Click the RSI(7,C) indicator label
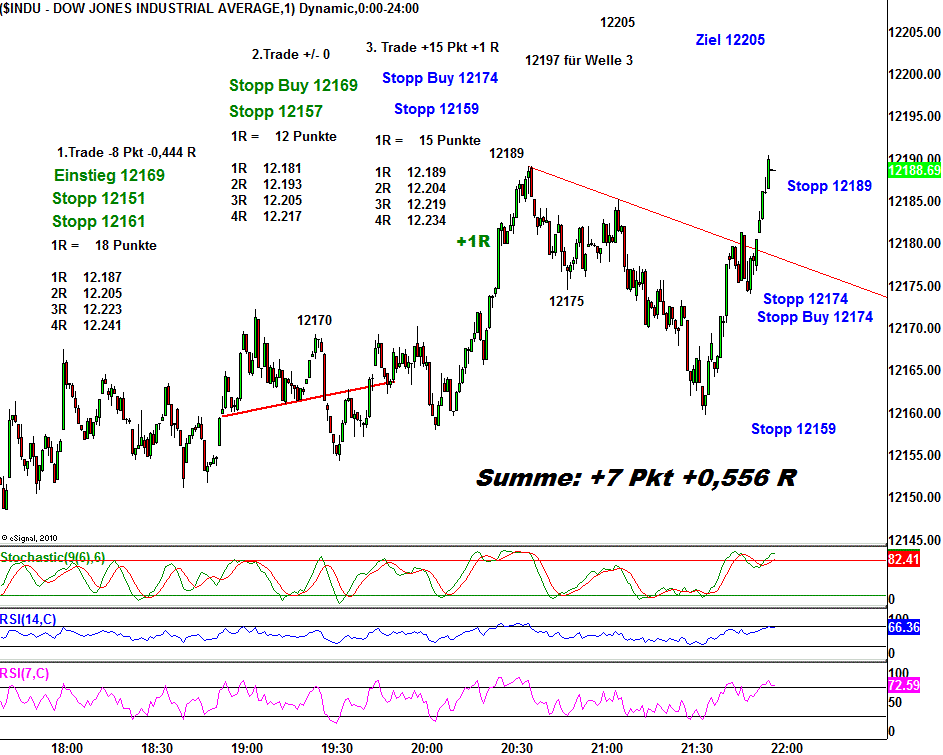The image size is (943, 755). (x=26, y=672)
